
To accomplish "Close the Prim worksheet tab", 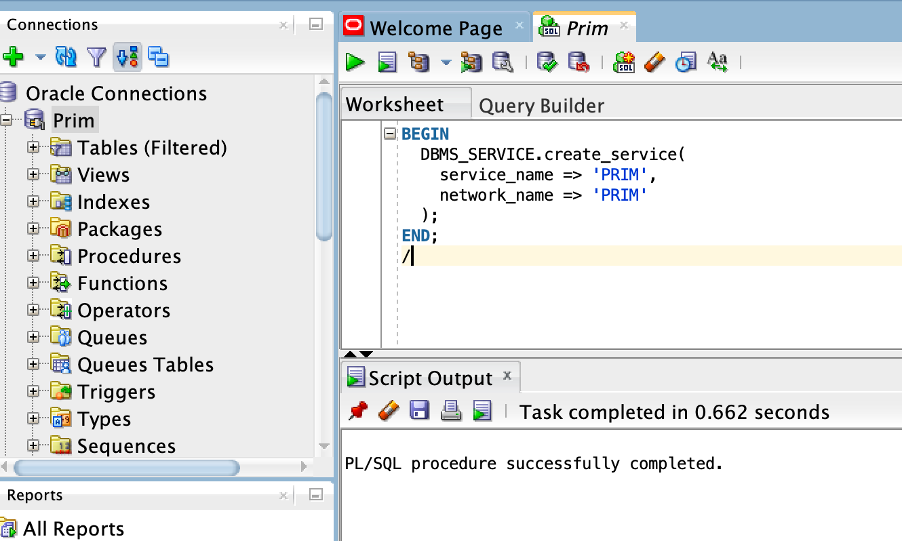I will tap(624, 25).
